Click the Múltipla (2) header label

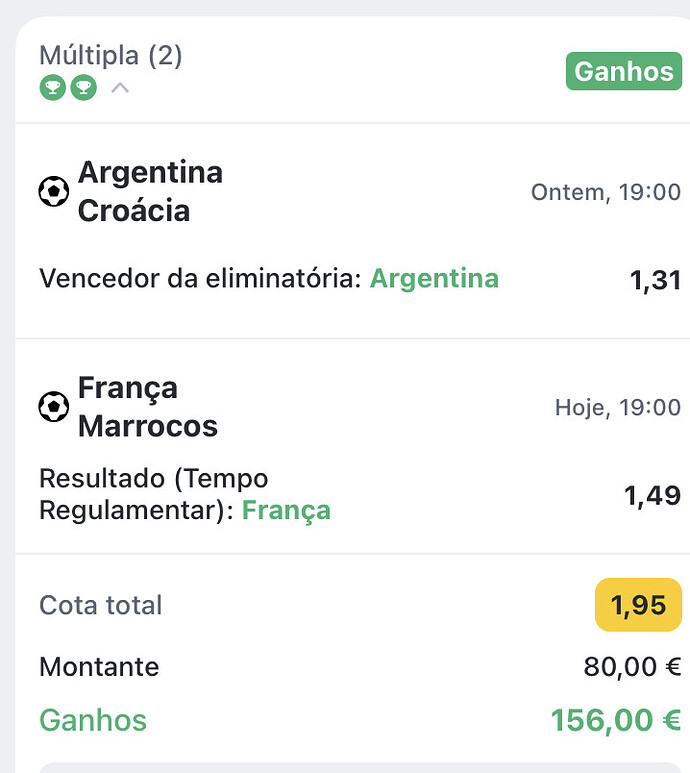pos(111,55)
